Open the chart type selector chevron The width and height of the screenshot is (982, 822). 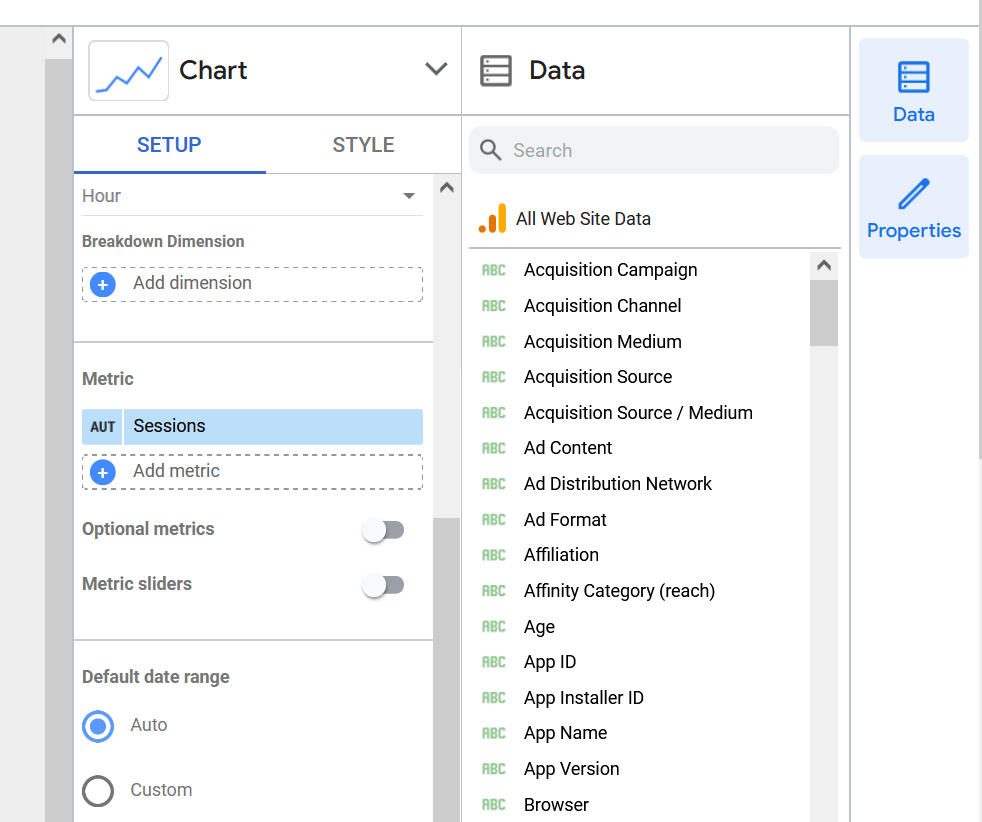[x=436, y=69]
